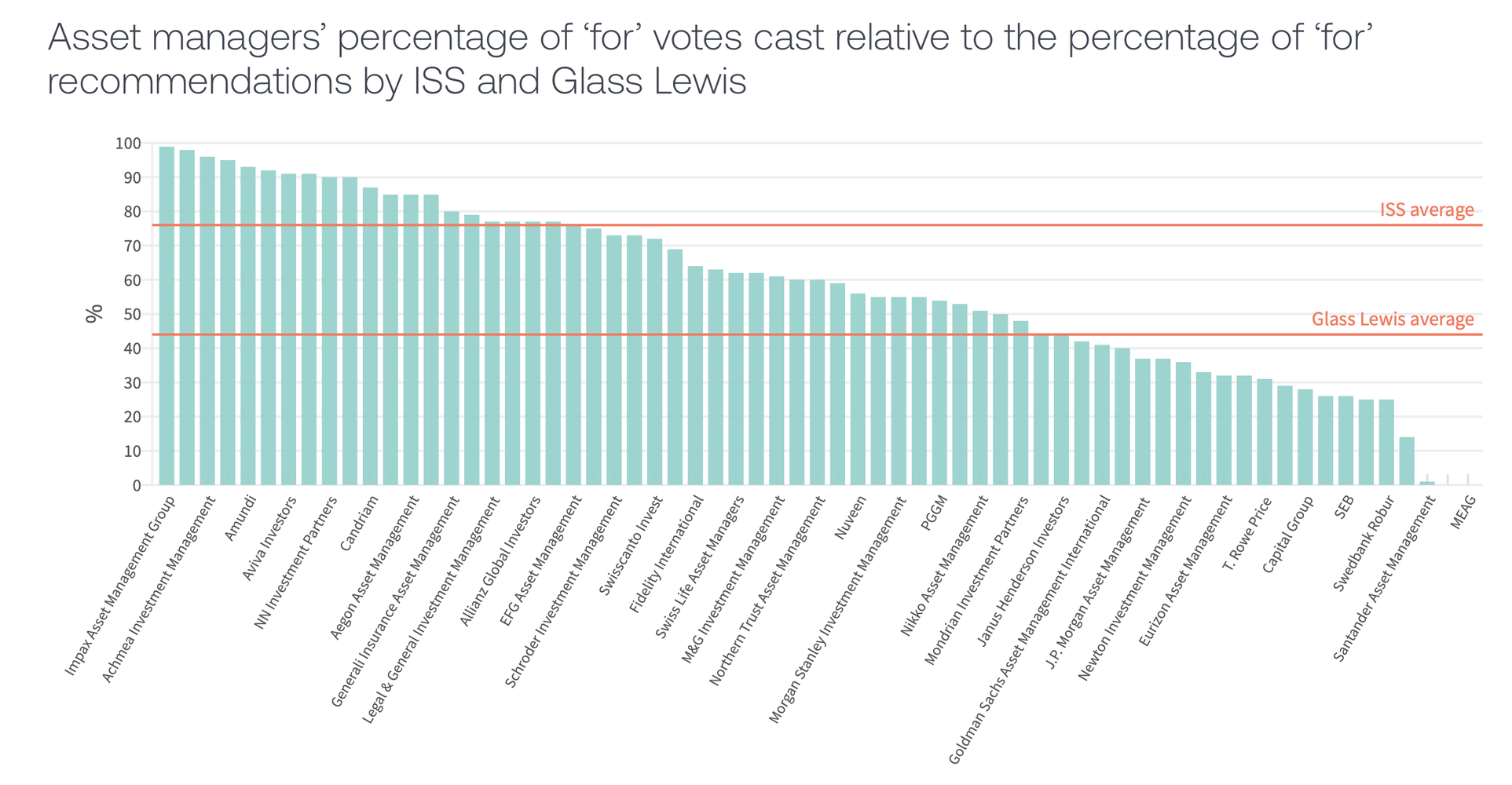Click the 'ISS average' line label
The height and width of the screenshot is (785, 1512).
click(x=1426, y=210)
